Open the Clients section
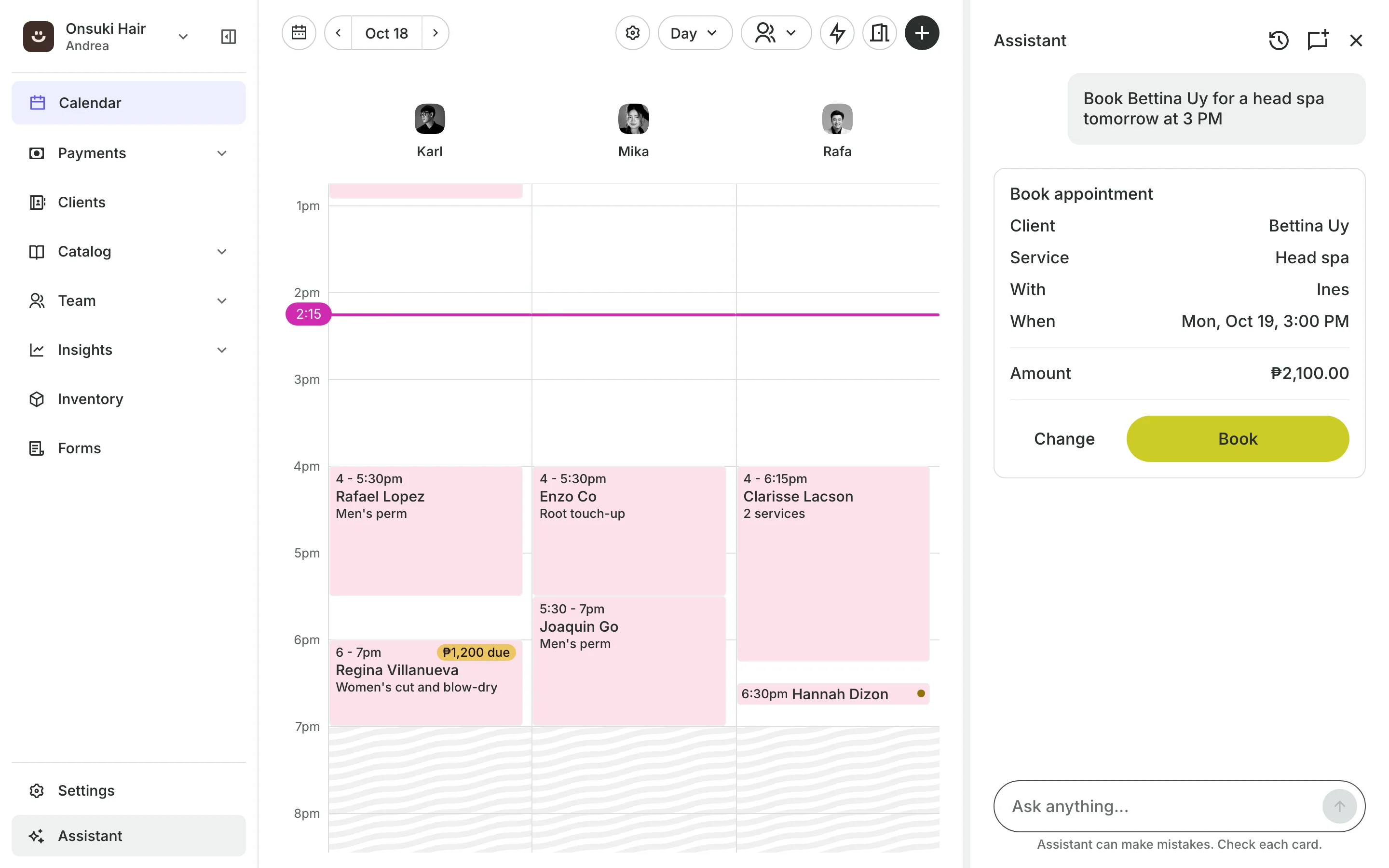This screenshot has width=1389, height=868. pos(129,202)
